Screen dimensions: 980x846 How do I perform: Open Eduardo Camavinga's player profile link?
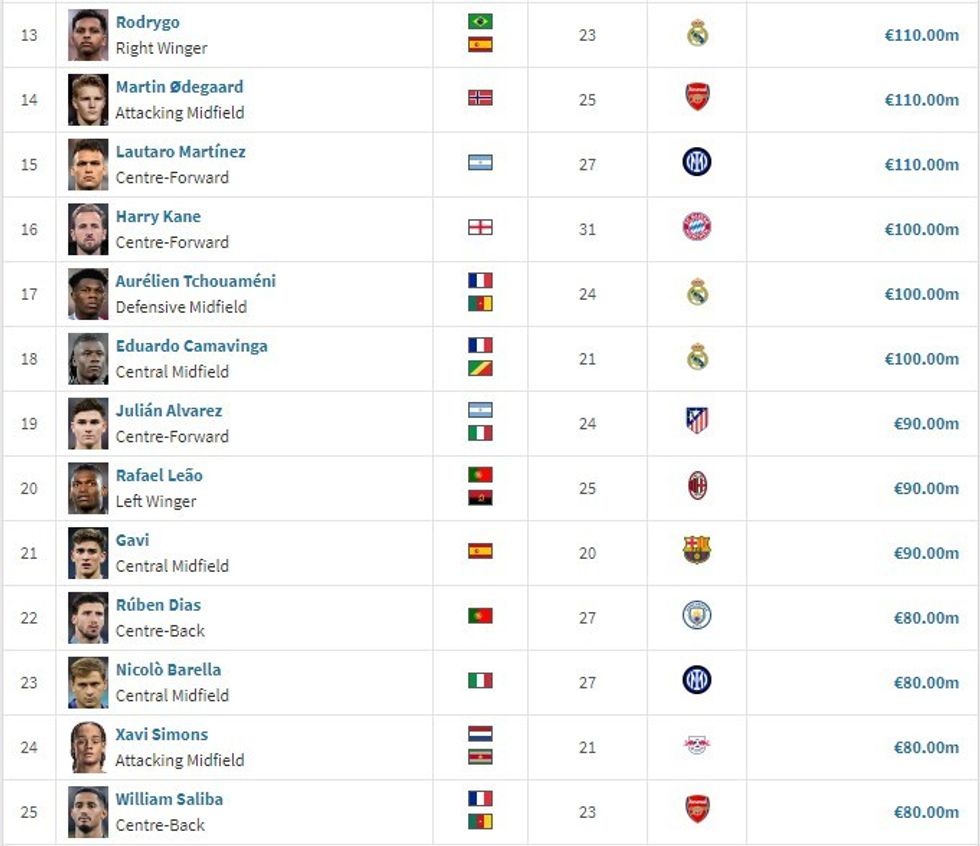(191, 346)
